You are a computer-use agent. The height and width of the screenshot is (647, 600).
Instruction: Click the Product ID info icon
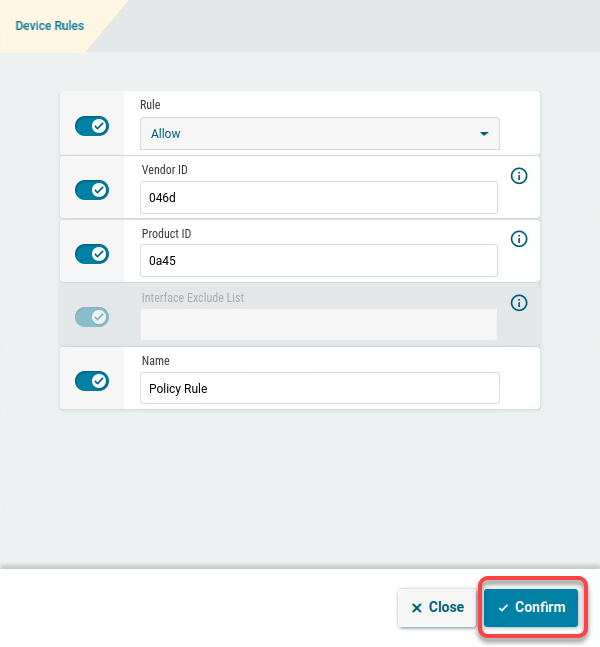tap(519, 239)
